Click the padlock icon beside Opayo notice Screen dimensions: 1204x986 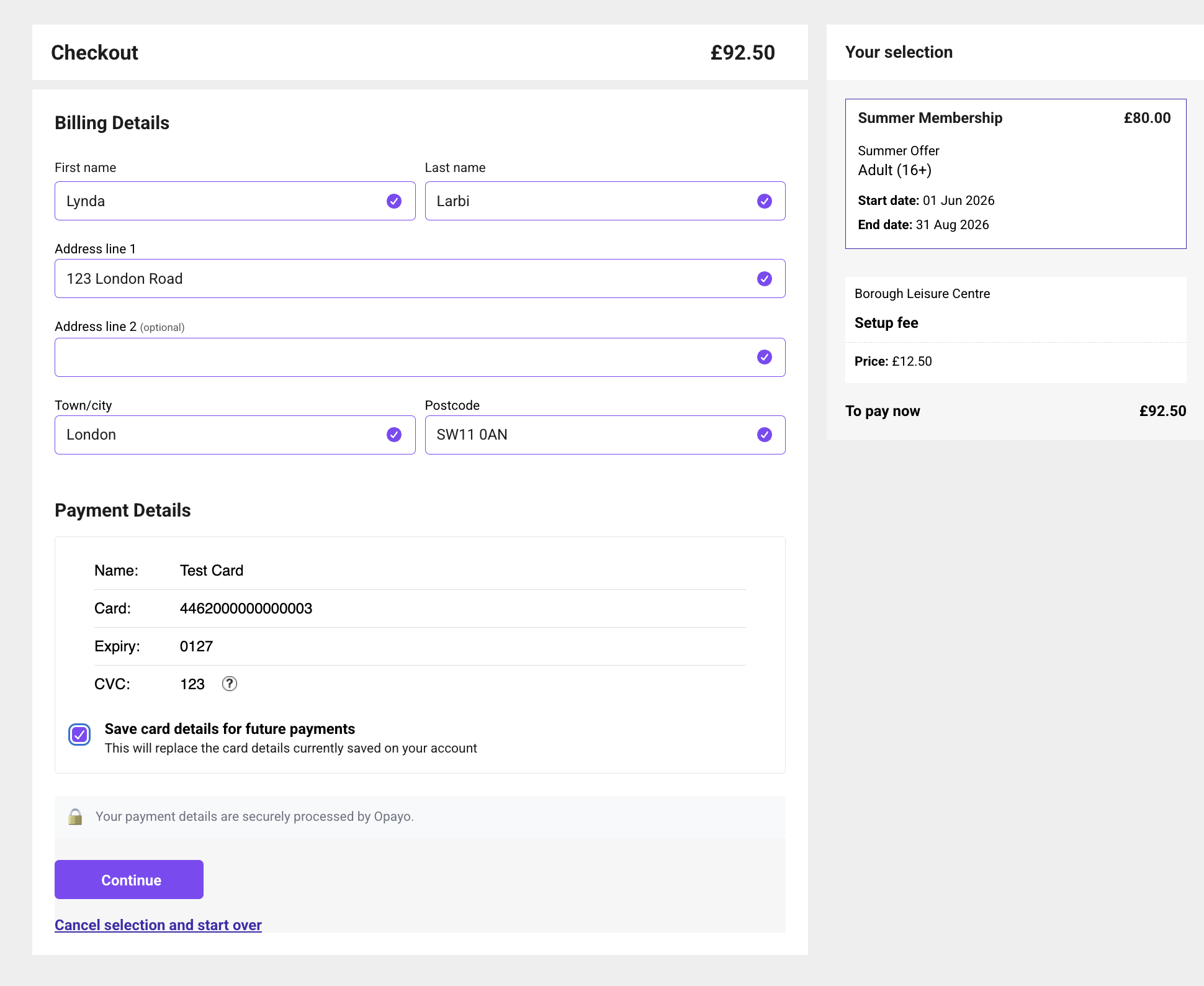(75, 816)
